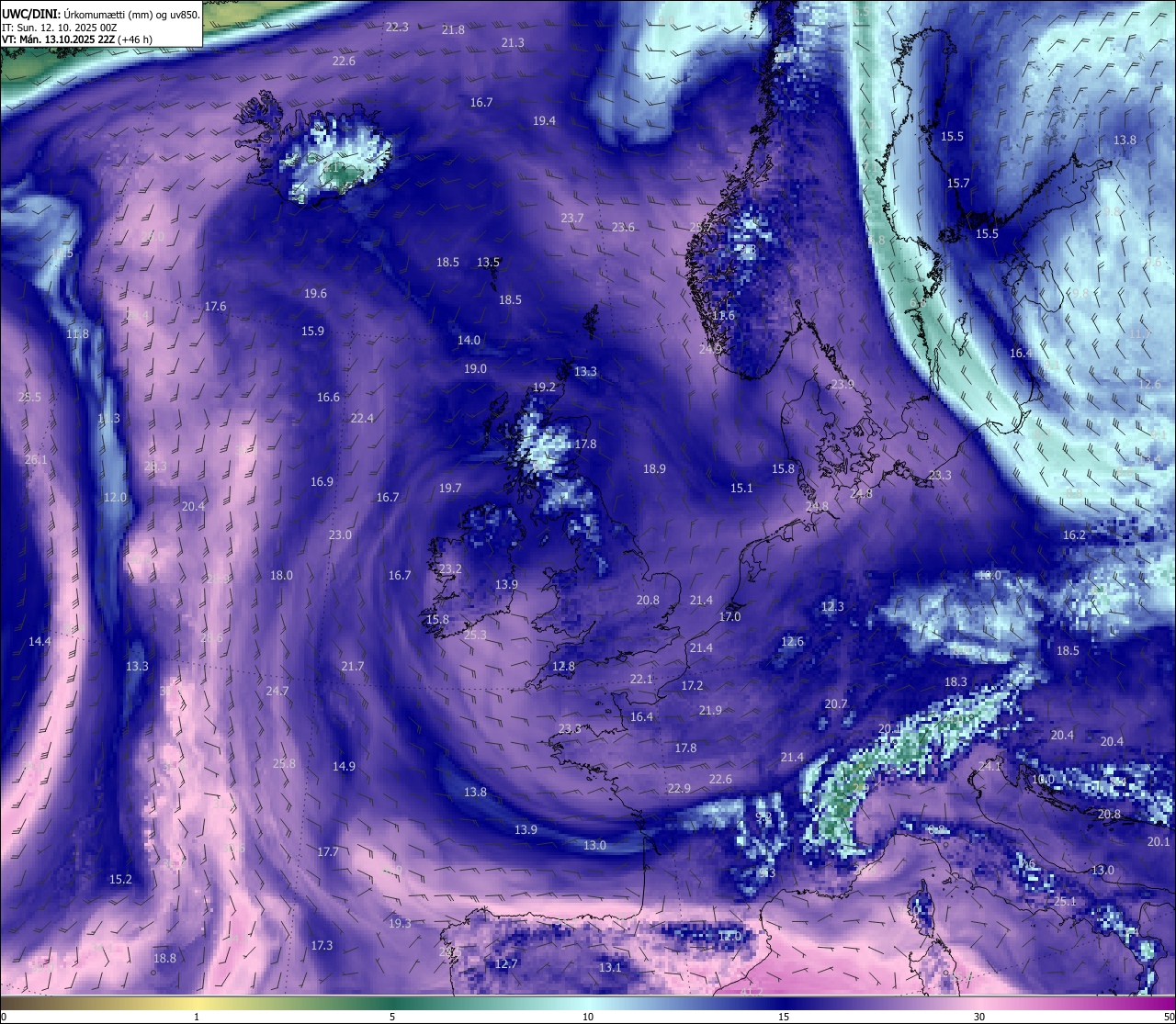Click the 15.1 value over the North Sea

(x=741, y=489)
